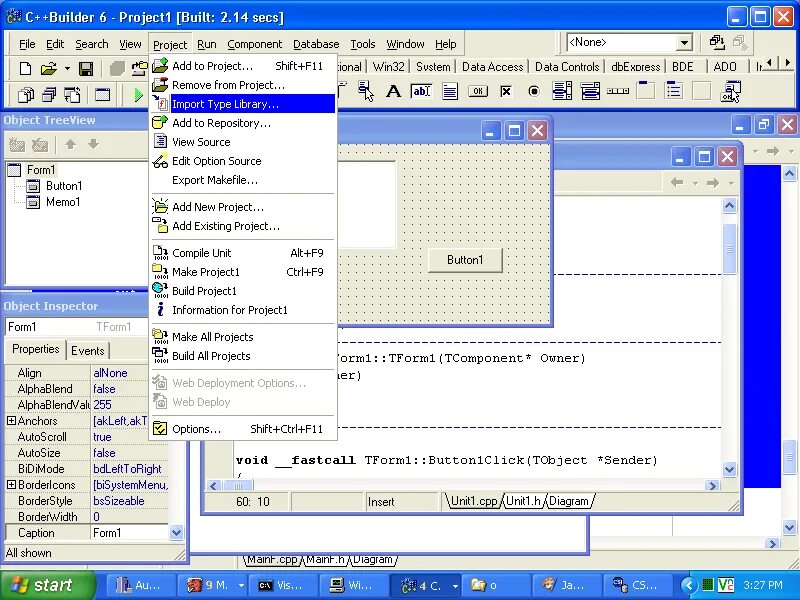Select the PopupMenu component in palette
This screenshot has width=800, height=600.
(x=366, y=91)
